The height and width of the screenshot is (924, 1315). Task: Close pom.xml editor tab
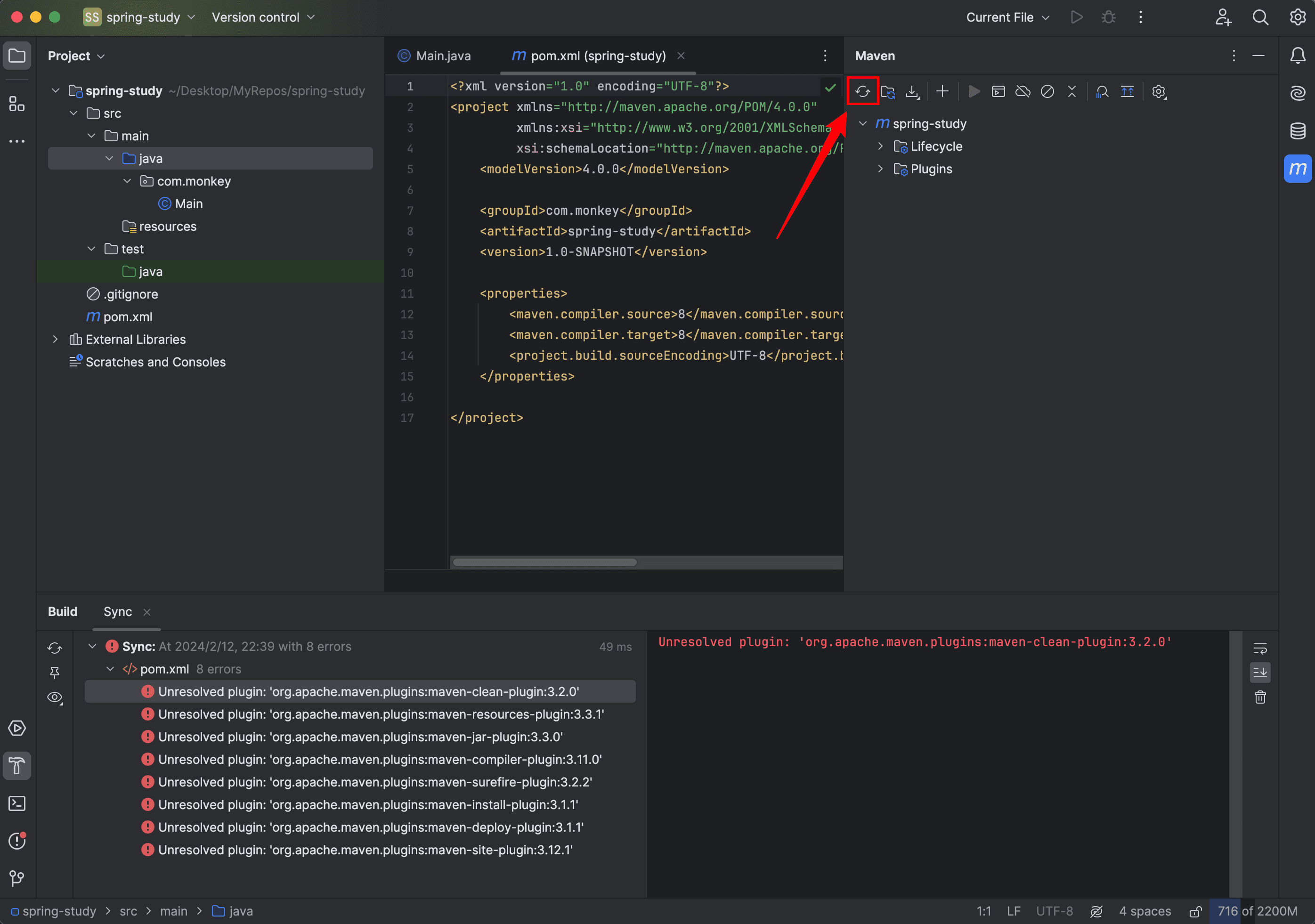(x=681, y=56)
